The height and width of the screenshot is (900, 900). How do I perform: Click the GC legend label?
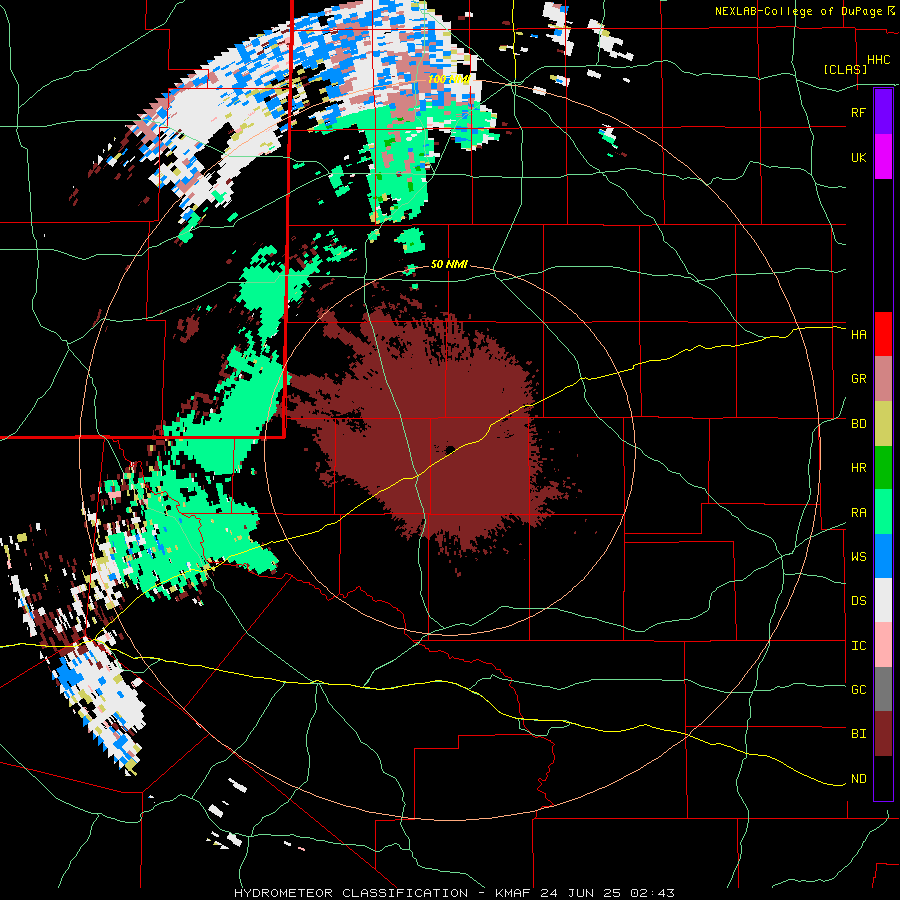click(x=858, y=689)
